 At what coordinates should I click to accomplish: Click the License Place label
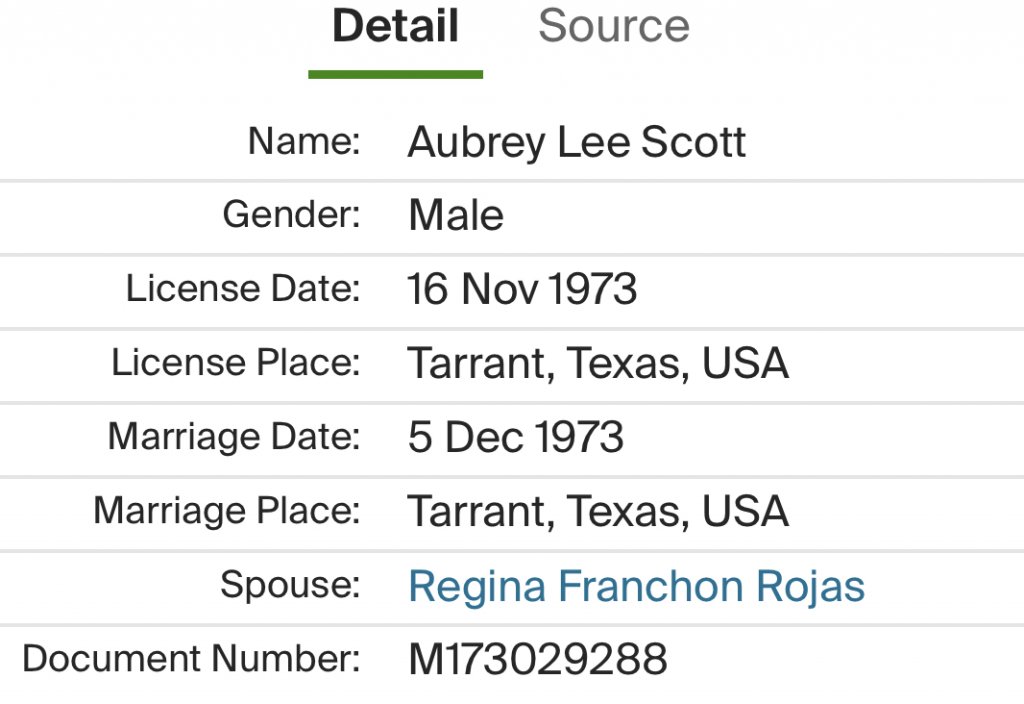[235, 363]
